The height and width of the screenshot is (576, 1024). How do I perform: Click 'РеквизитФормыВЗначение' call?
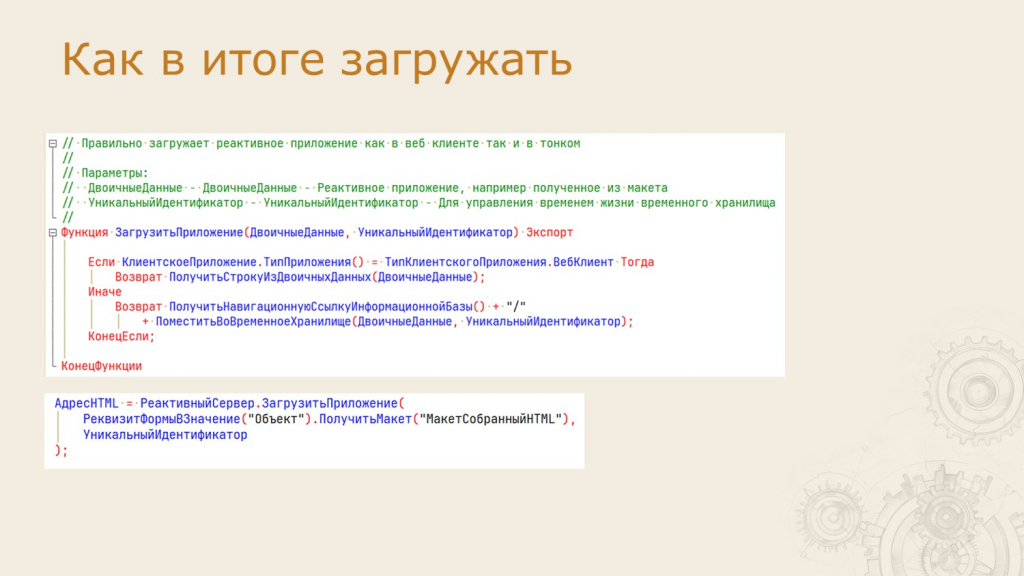pos(161,419)
